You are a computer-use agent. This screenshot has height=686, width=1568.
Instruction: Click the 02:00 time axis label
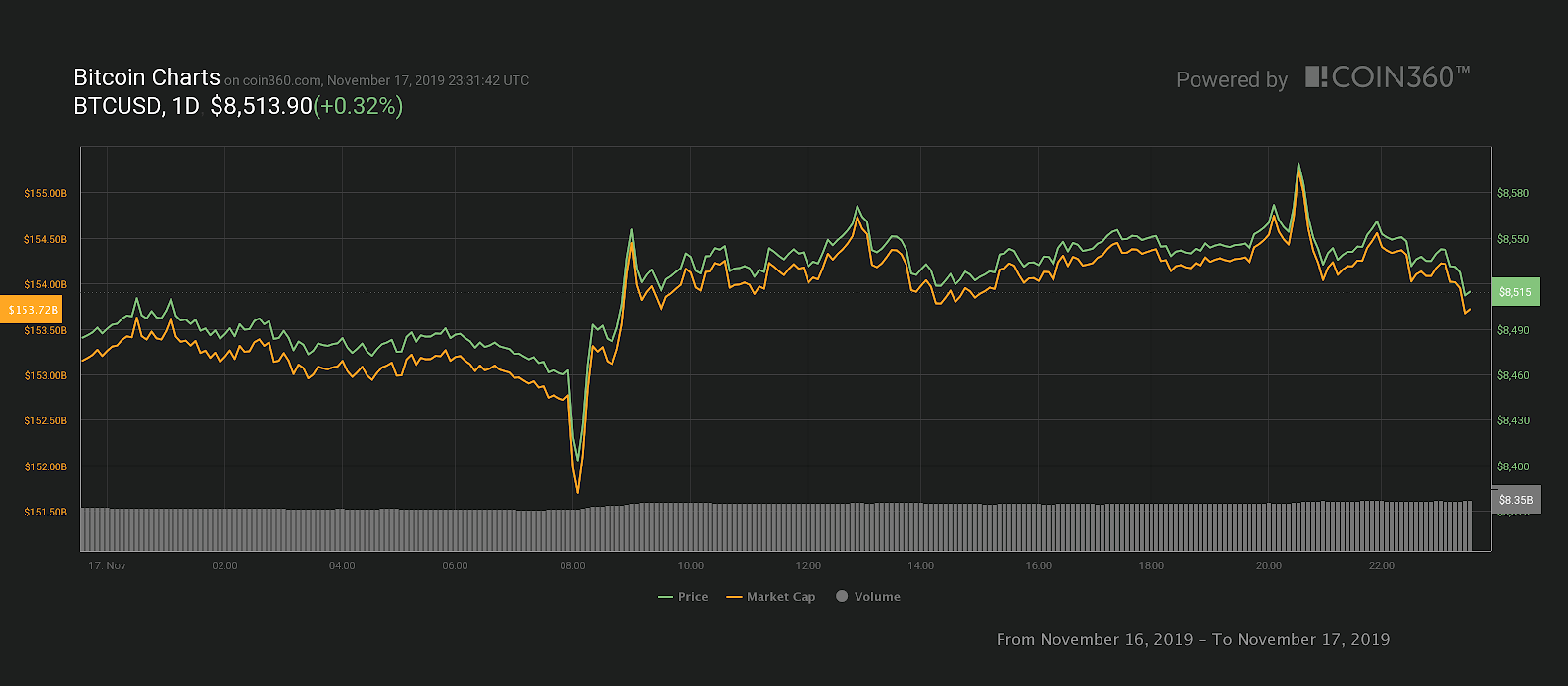(x=224, y=565)
